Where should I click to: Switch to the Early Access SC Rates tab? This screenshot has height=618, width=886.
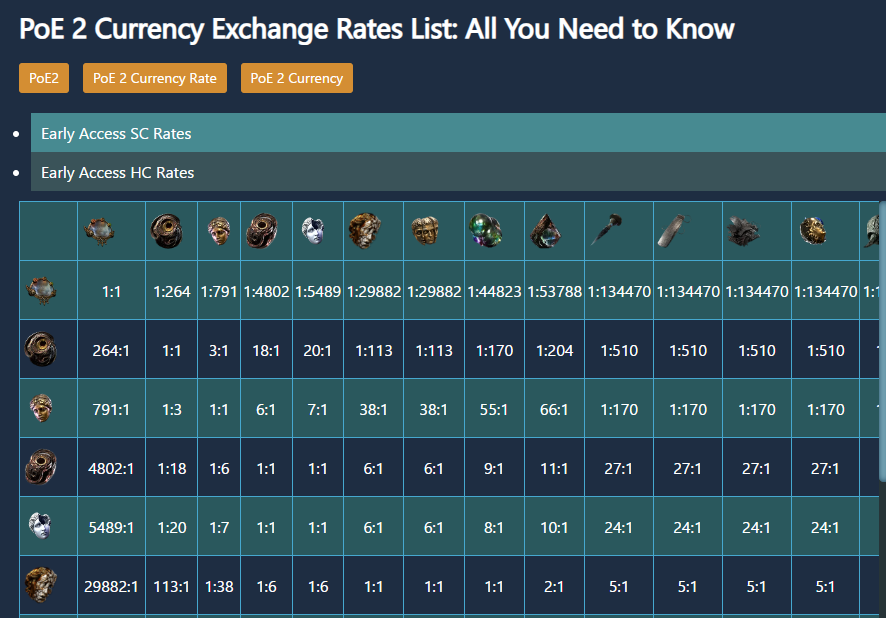click(x=458, y=133)
